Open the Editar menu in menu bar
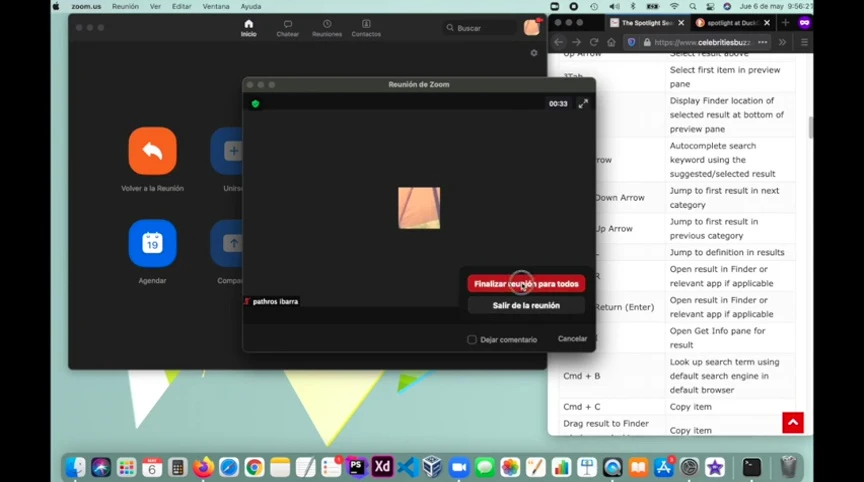This screenshot has height=482, width=864. pos(181,7)
